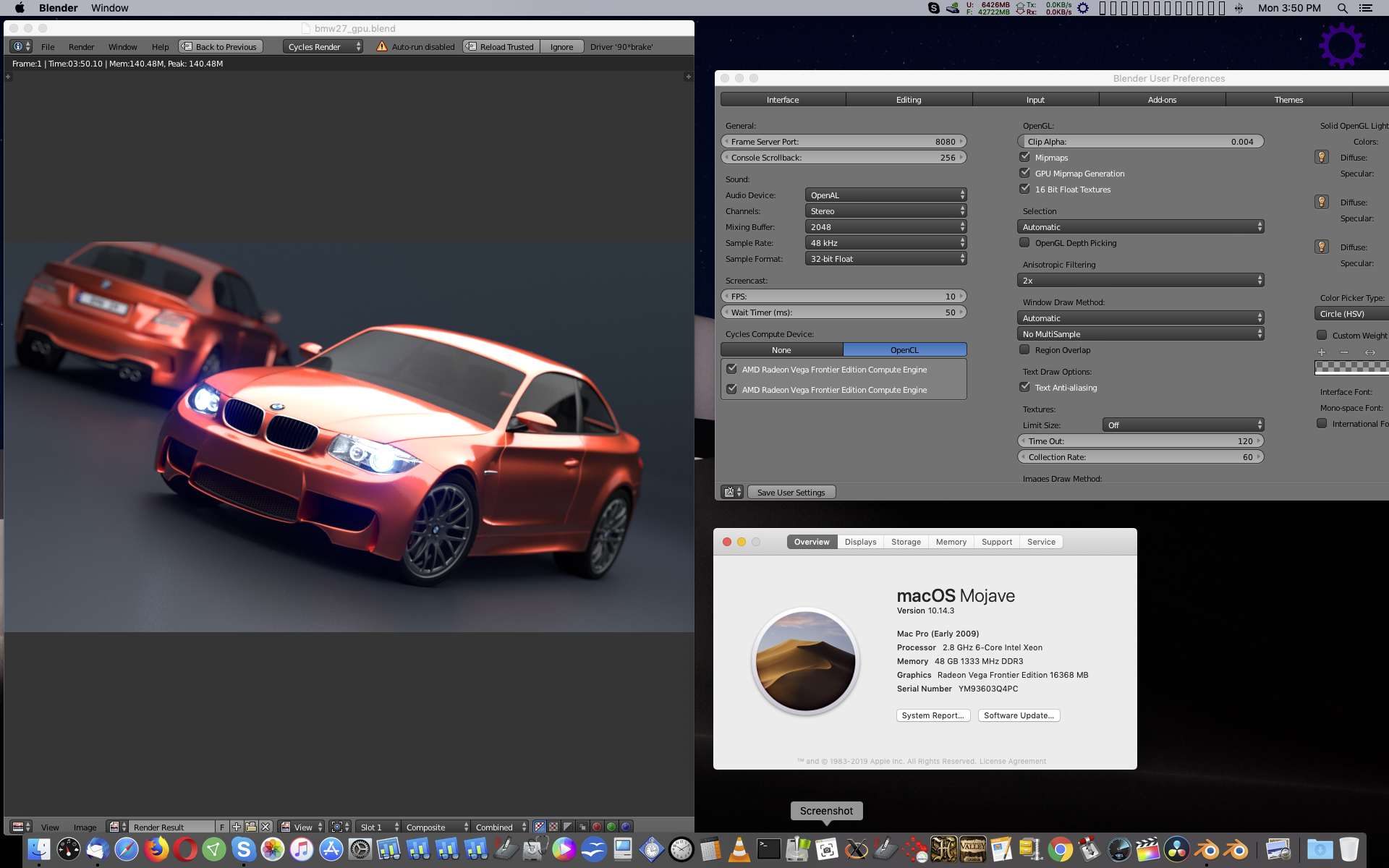Open the Cycles Render engine dropdown
Viewport: 1389px width, 868px height.
coord(323,46)
